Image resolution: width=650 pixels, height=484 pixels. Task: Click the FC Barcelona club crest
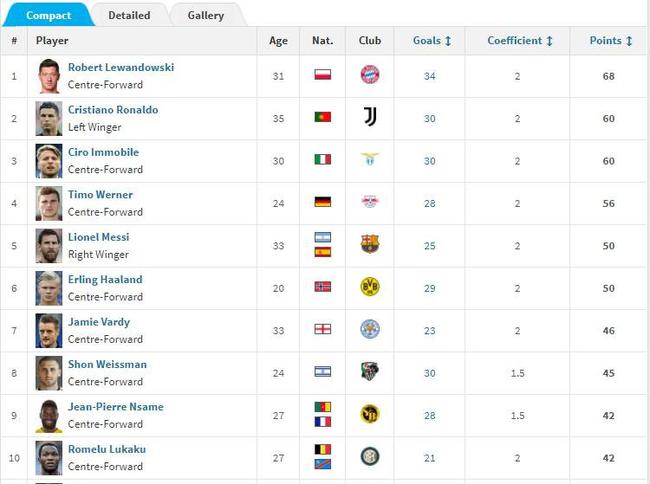pyautogui.click(x=370, y=244)
